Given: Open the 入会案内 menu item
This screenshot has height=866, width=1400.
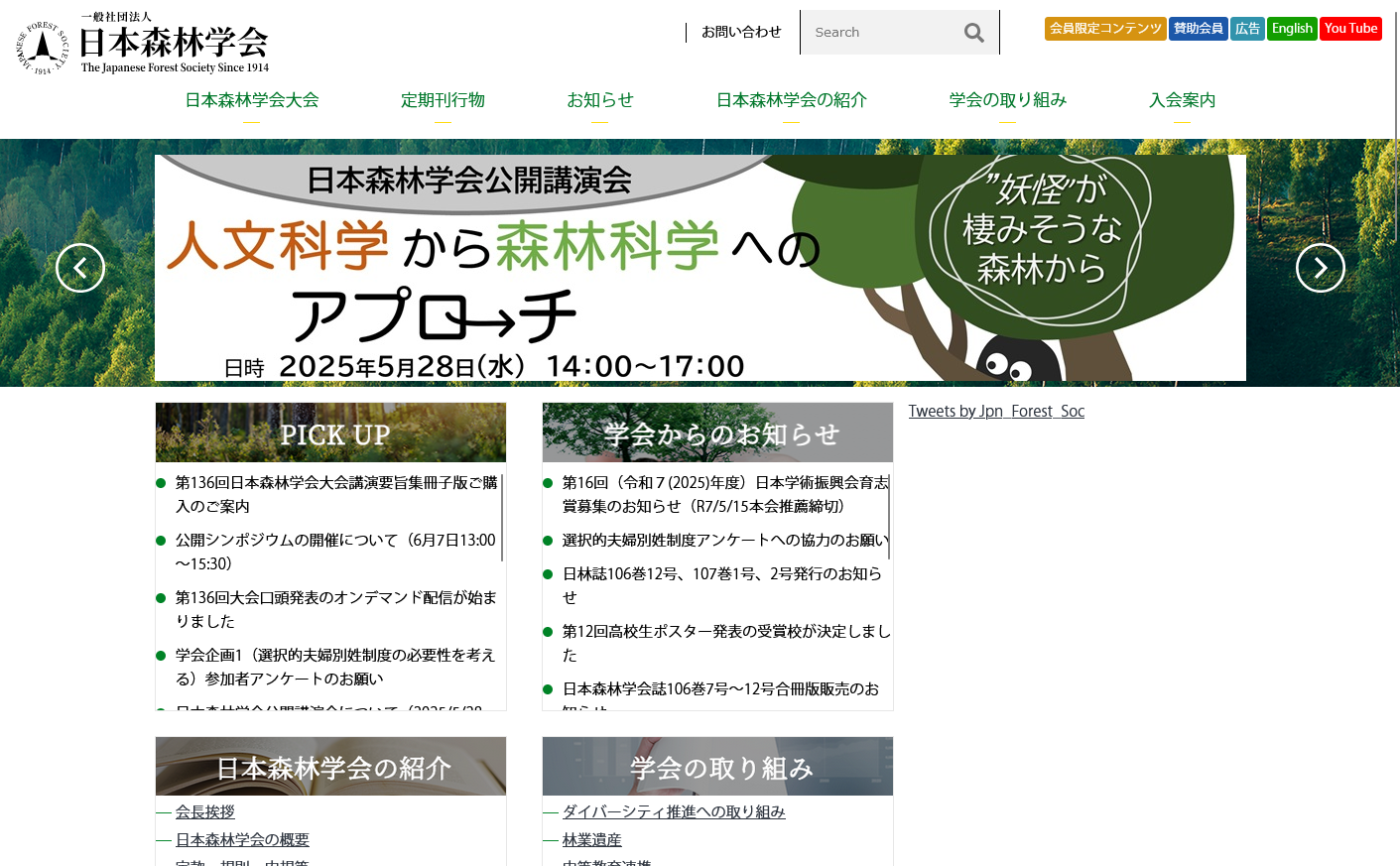Looking at the screenshot, I should tap(1182, 100).
